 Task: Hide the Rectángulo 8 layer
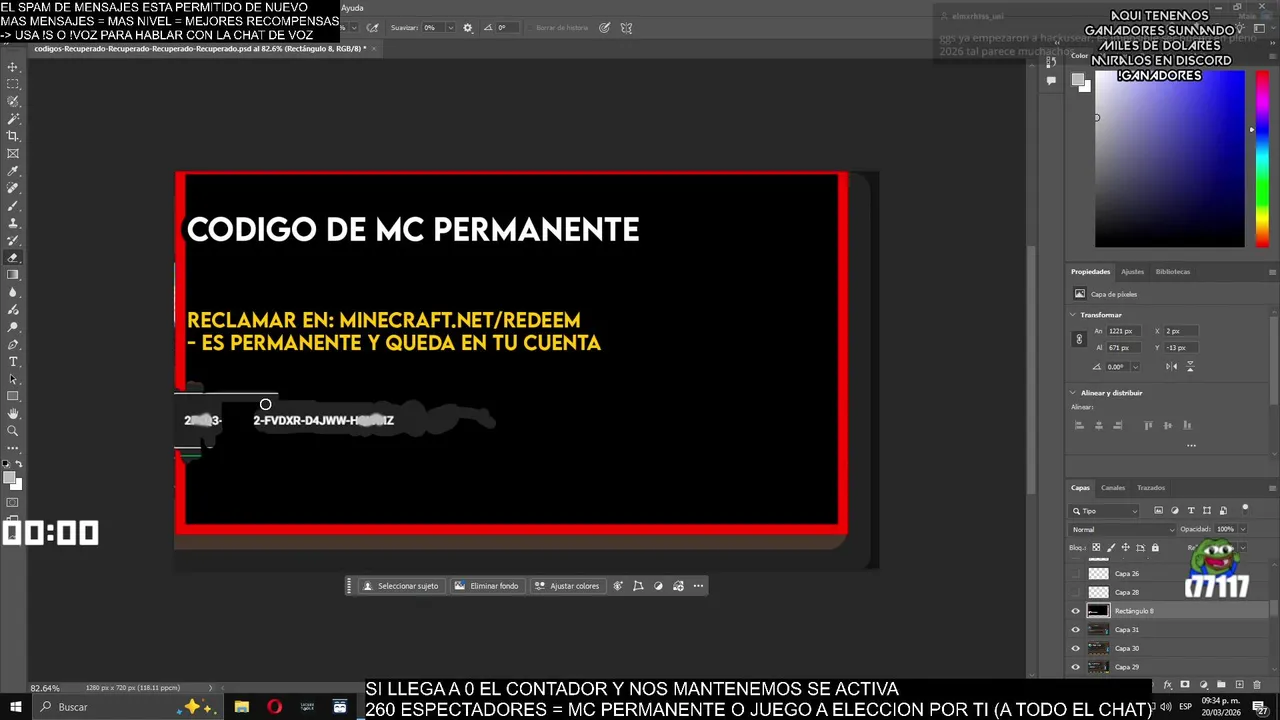(1076, 611)
